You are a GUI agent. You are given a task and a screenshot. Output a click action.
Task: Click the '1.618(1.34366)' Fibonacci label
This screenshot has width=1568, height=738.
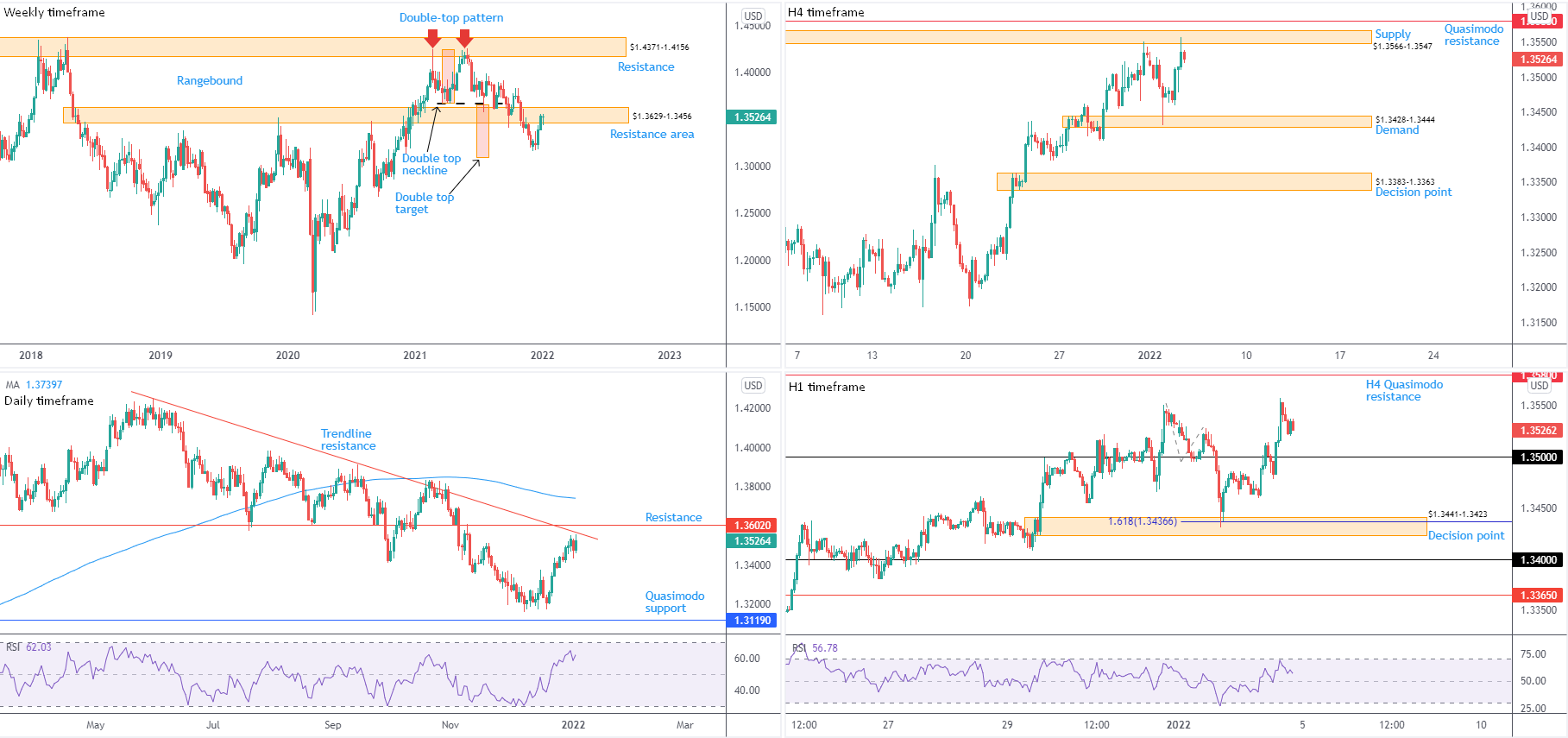pos(1143,521)
